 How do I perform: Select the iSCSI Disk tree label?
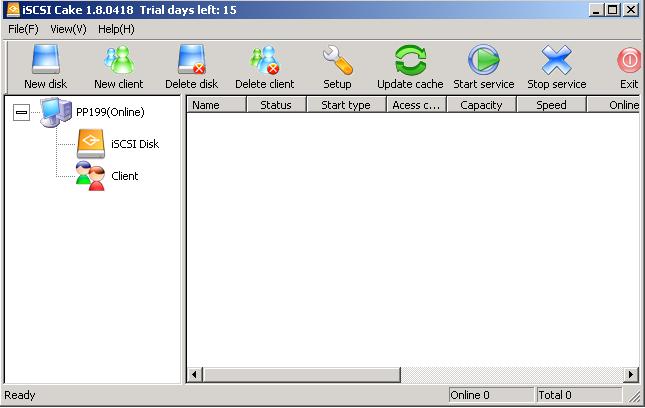pos(135,144)
